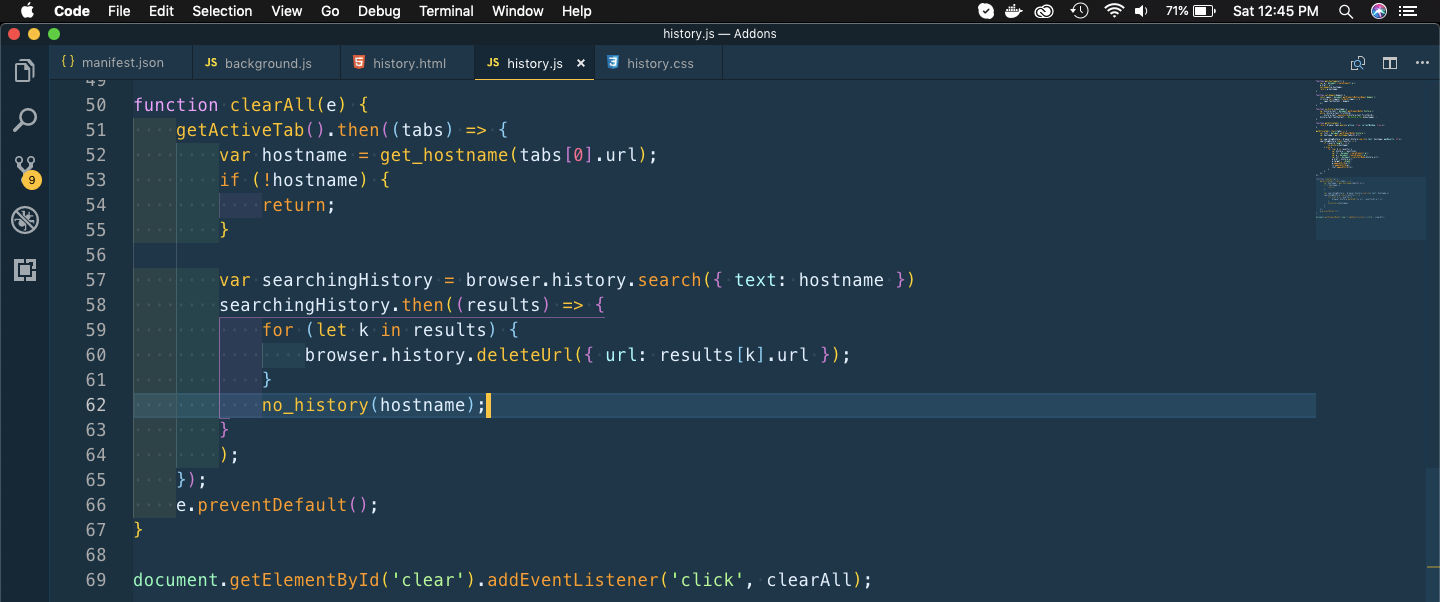Open the Creative Cloud menu bar icon
Image resolution: width=1440 pixels, height=602 pixels.
click(x=1045, y=11)
